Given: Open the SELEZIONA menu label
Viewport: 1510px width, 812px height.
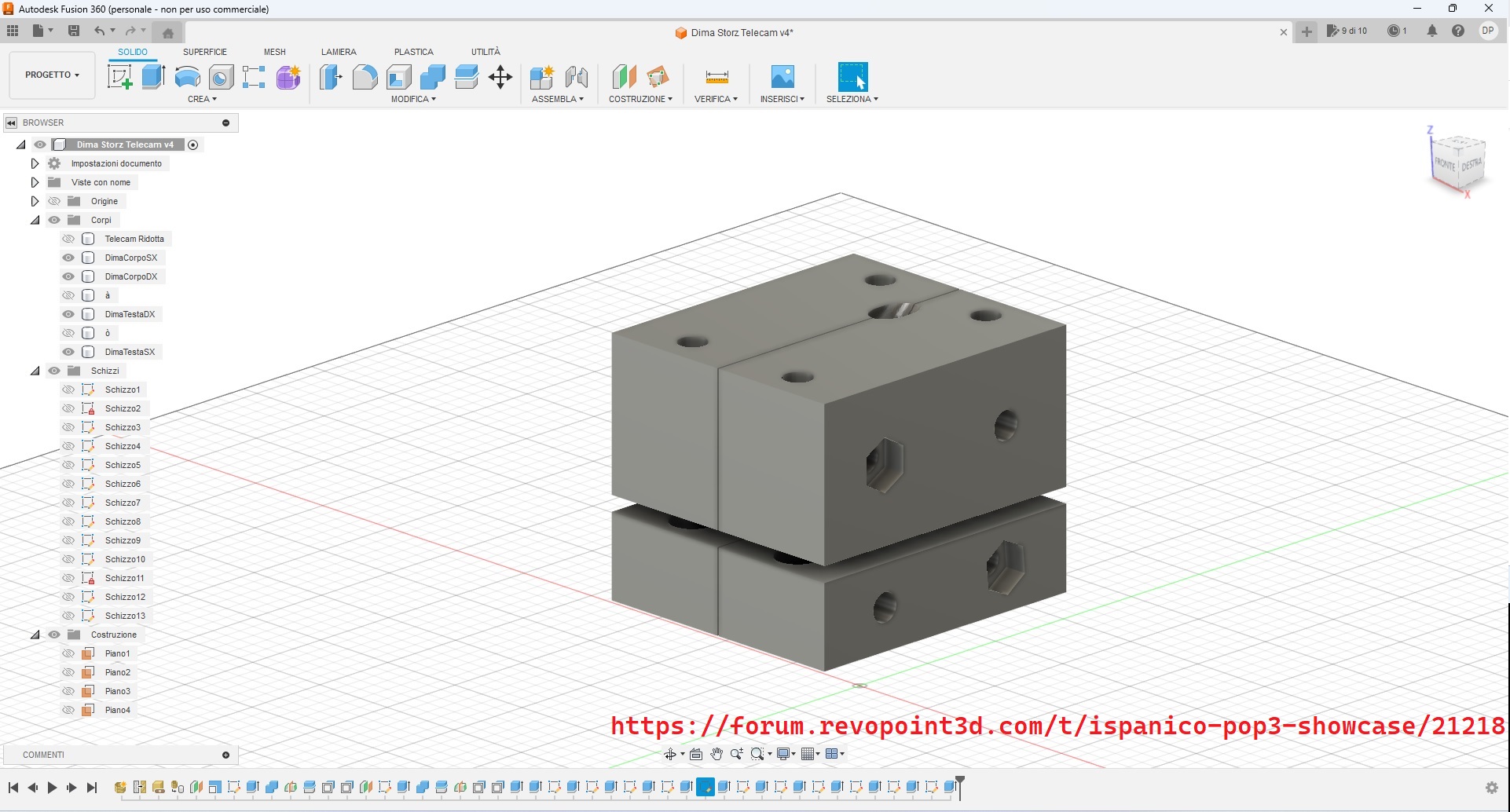Looking at the screenshot, I should 852,99.
